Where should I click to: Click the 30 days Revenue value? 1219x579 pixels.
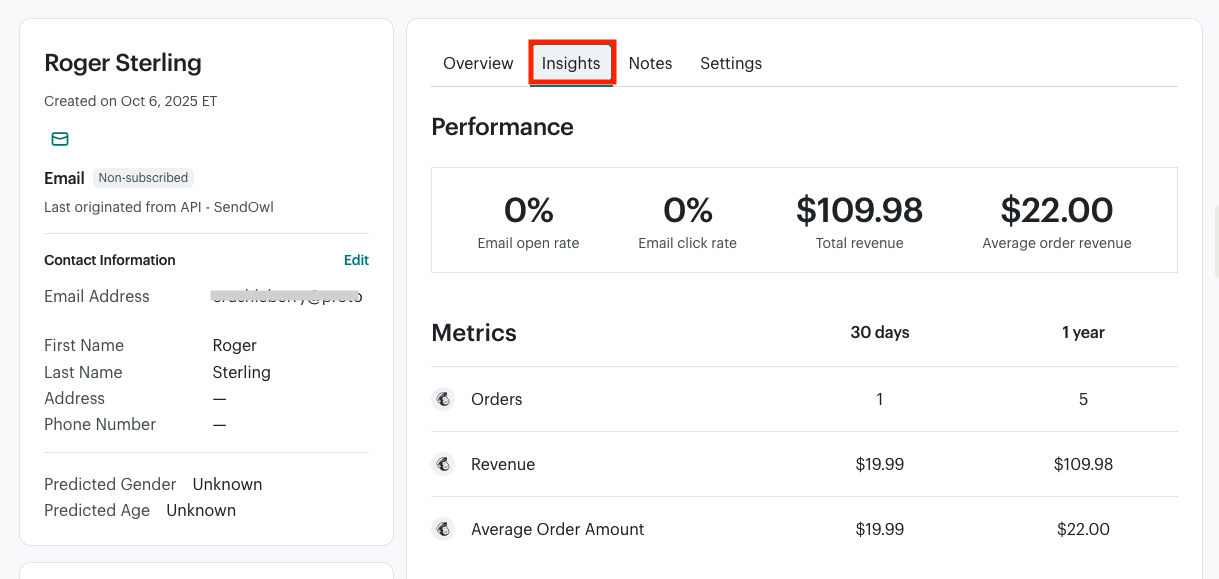880,464
